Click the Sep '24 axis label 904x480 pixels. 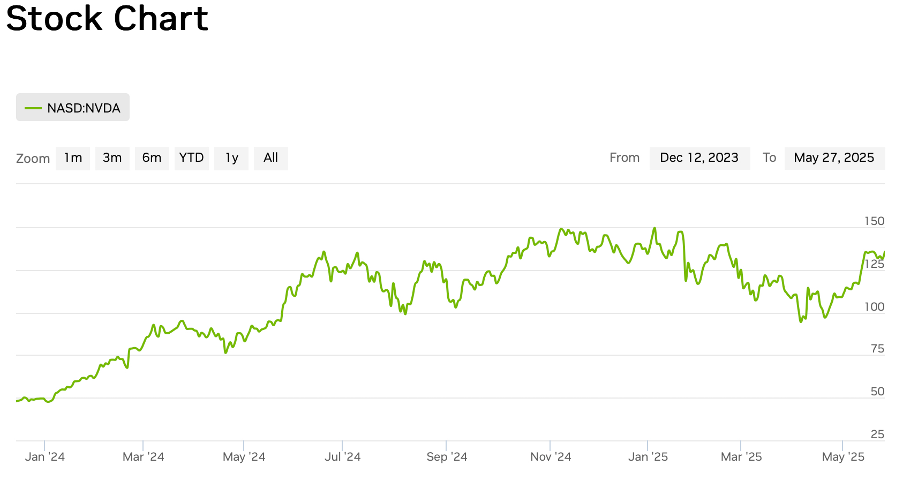tap(447, 457)
